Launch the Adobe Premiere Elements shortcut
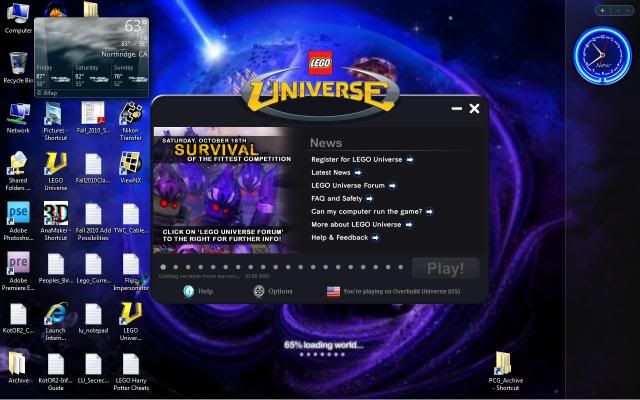The height and width of the screenshot is (400, 640). (18, 271)
